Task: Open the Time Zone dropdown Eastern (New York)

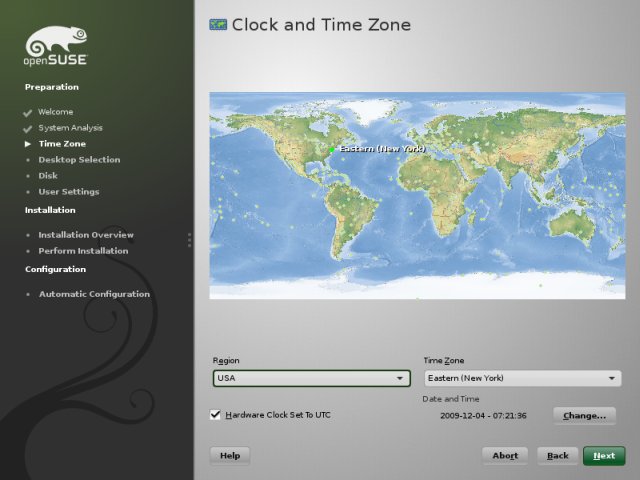Action: click(x=523, y=378)
